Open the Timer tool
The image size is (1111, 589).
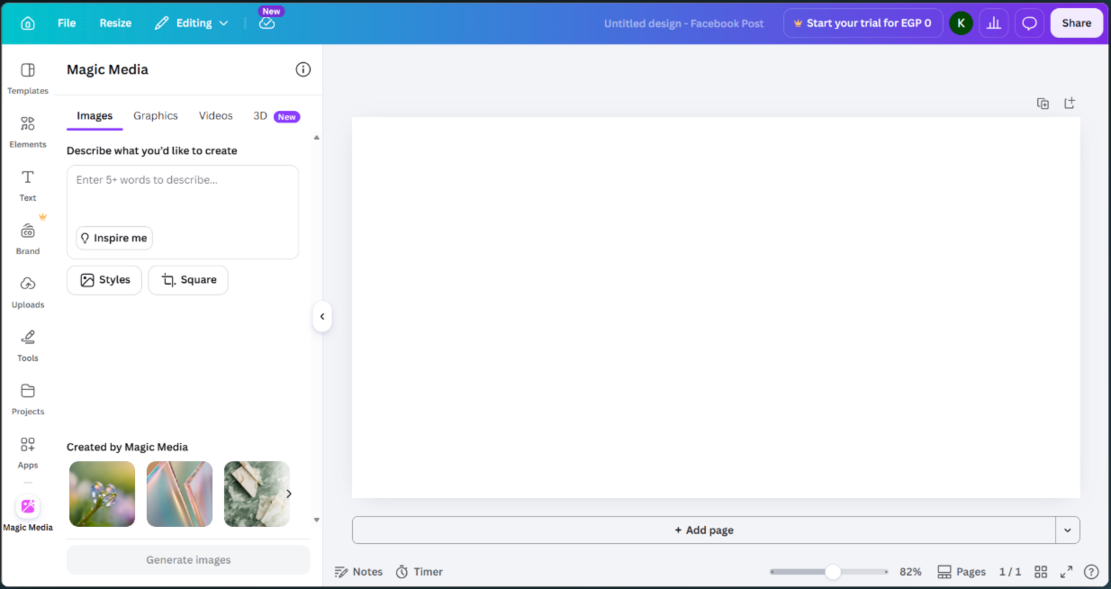(x=419, y=572)
